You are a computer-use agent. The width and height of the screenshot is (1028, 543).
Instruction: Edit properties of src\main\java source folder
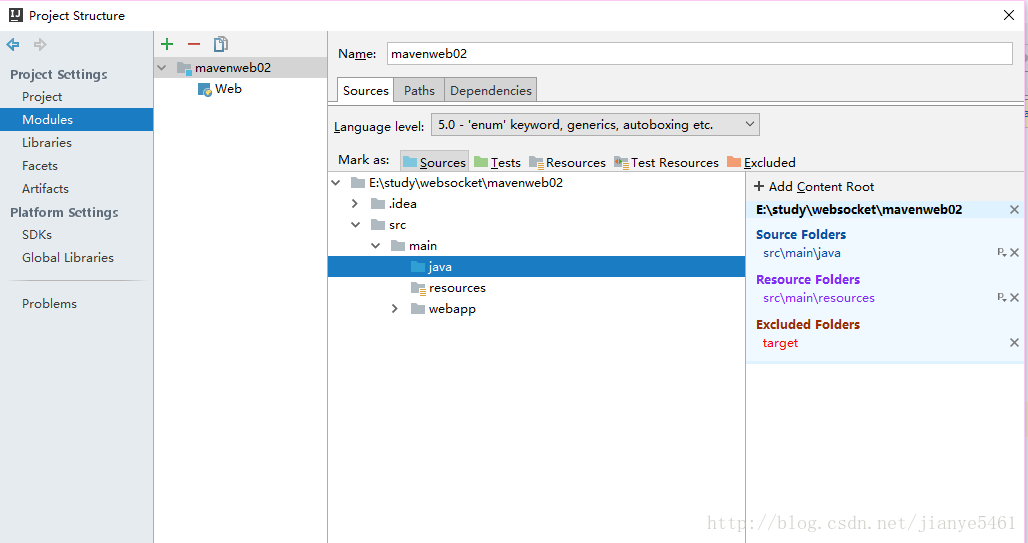1001,252
